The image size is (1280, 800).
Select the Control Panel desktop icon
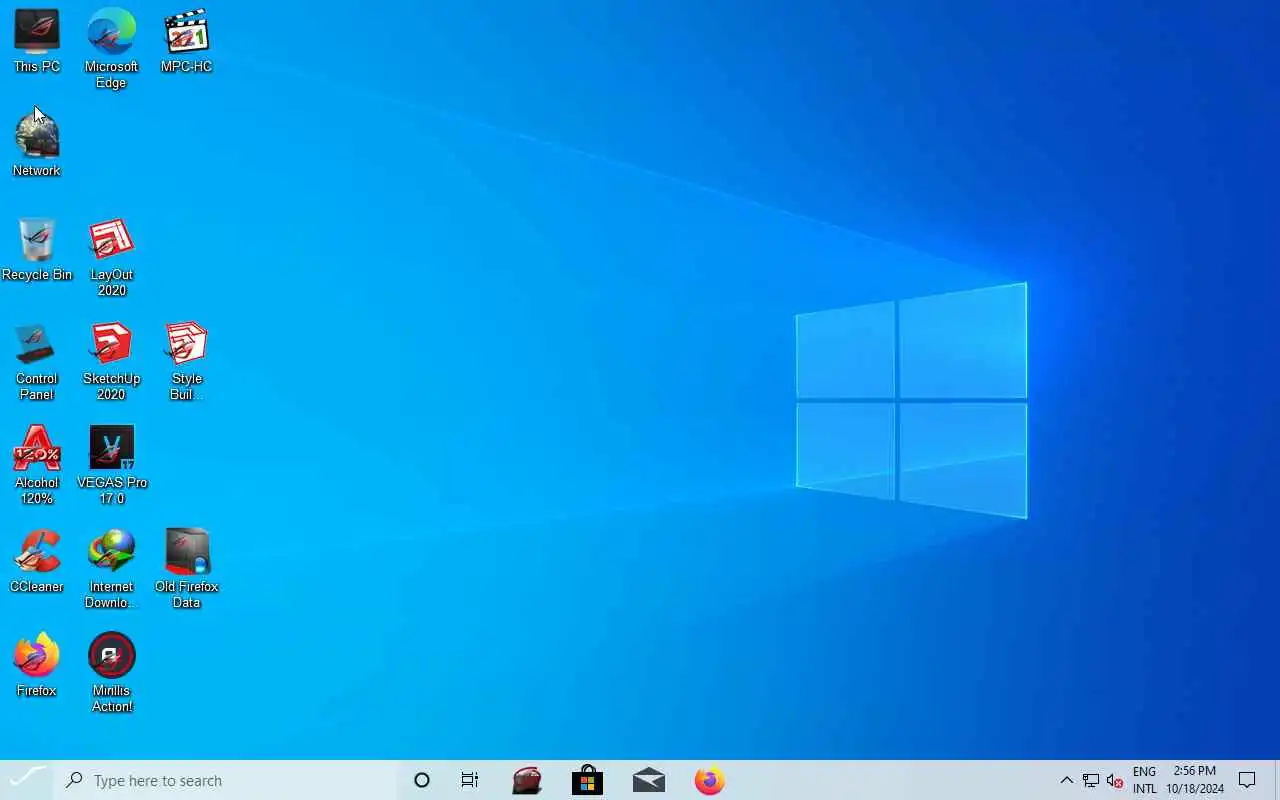37,362
